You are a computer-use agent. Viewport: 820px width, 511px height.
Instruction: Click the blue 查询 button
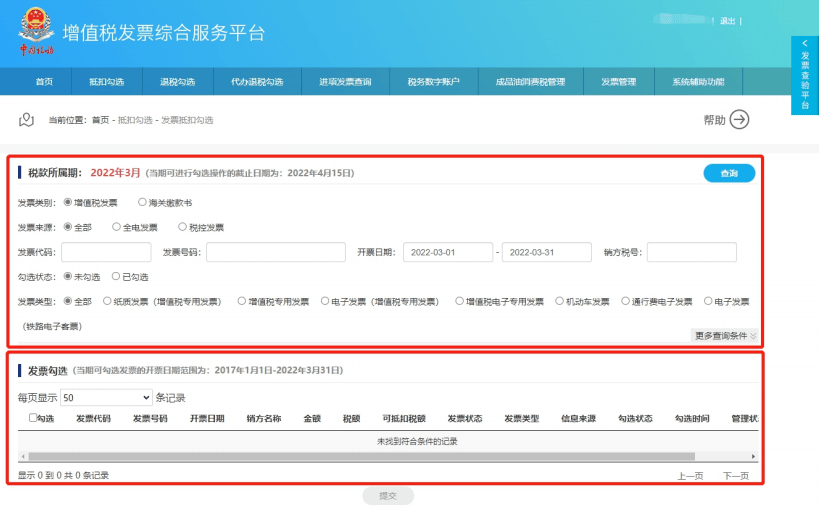click(x=729, y=174)
